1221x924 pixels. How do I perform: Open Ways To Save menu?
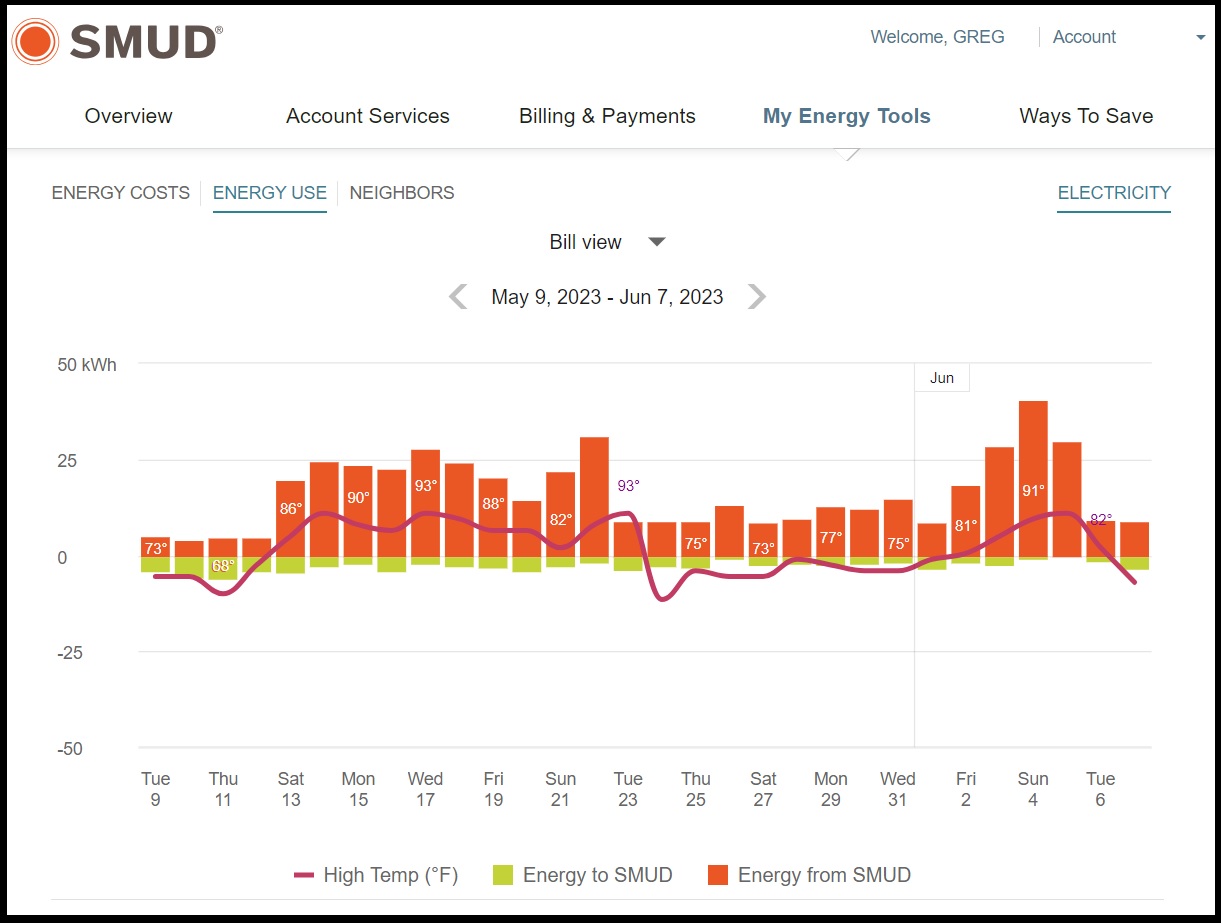1086,116
